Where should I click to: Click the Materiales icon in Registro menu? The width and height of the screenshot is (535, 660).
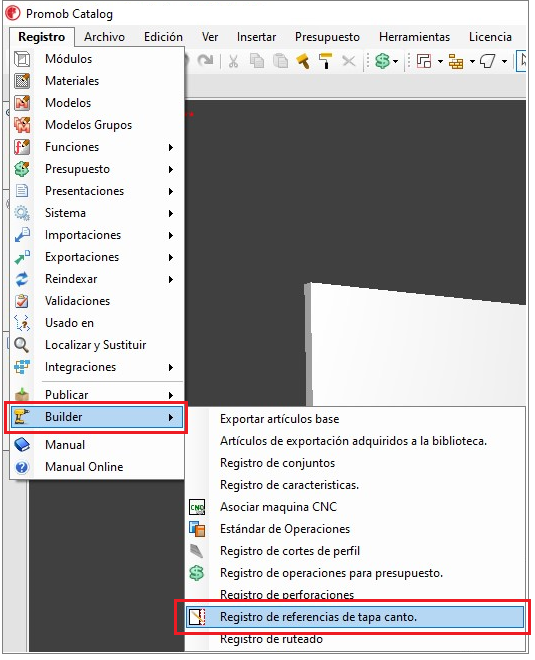click(x=22, y=81)
